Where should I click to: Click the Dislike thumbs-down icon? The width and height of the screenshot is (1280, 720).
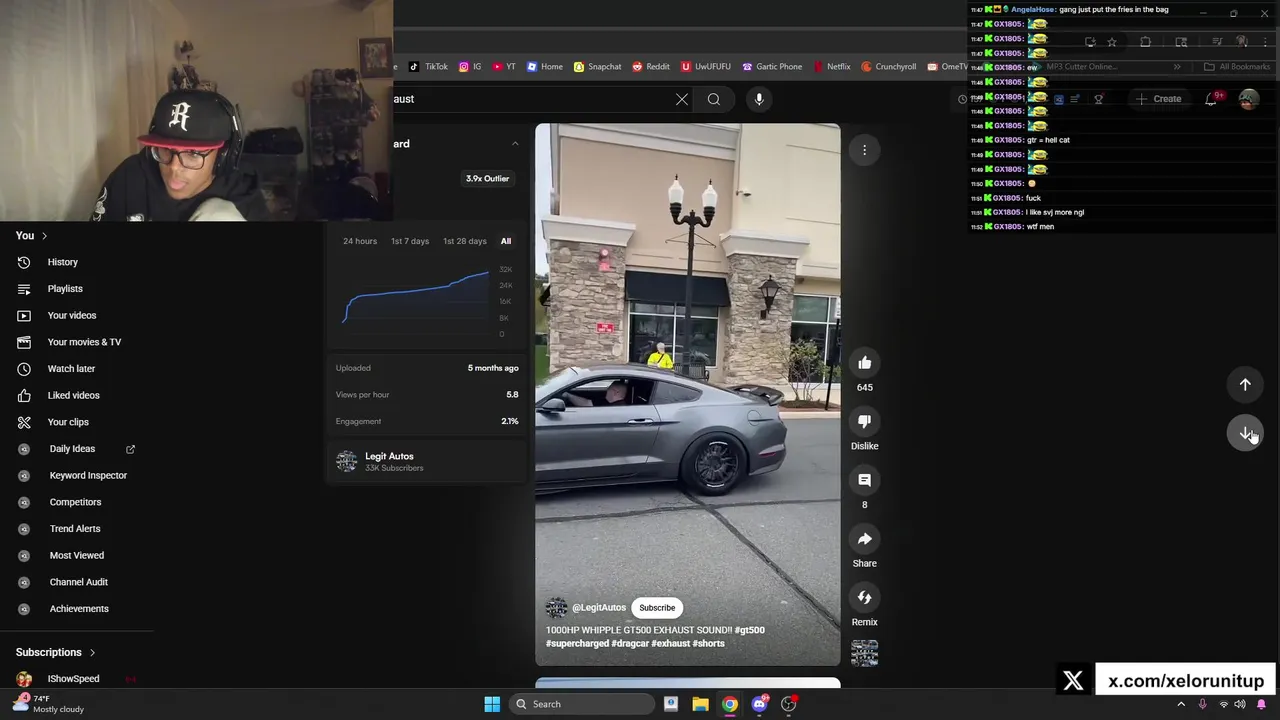[x=864, y=421]
